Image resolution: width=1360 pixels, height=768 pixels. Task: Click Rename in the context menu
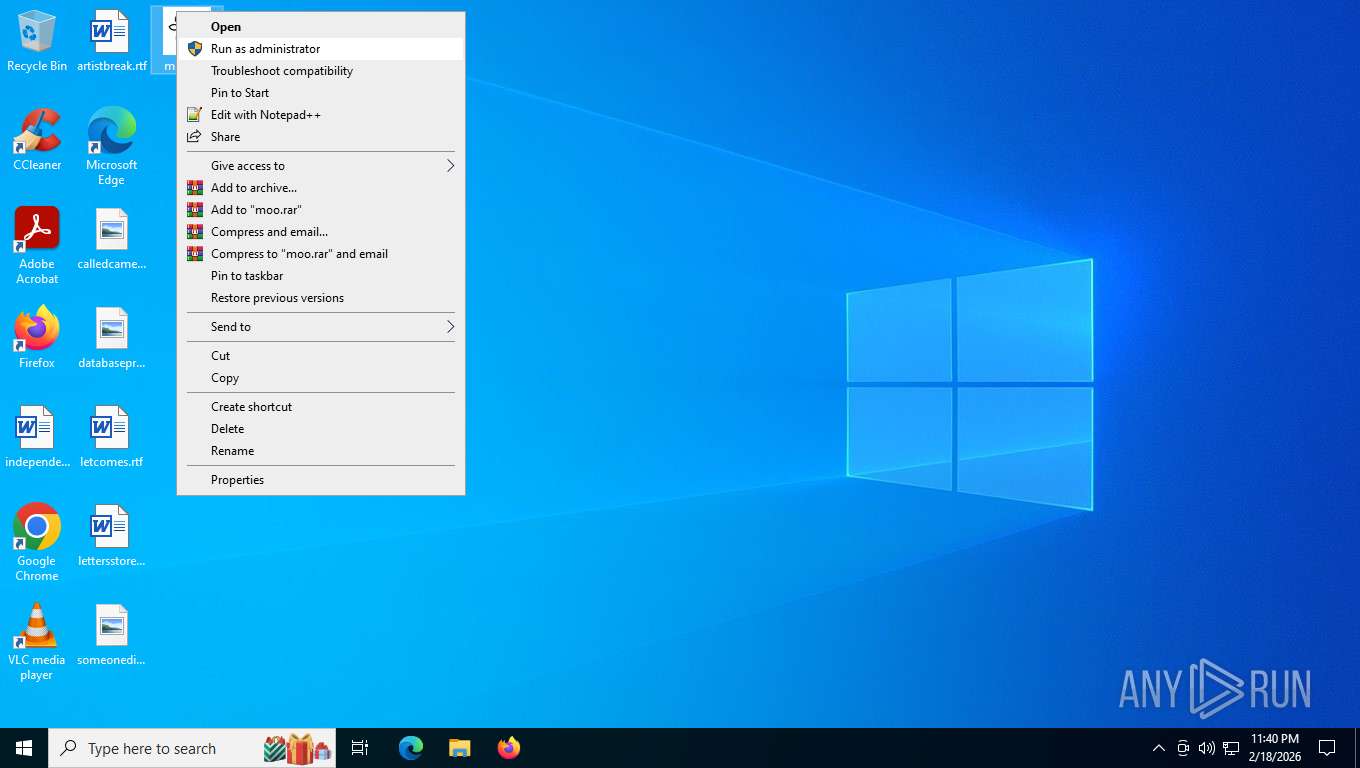321,451
